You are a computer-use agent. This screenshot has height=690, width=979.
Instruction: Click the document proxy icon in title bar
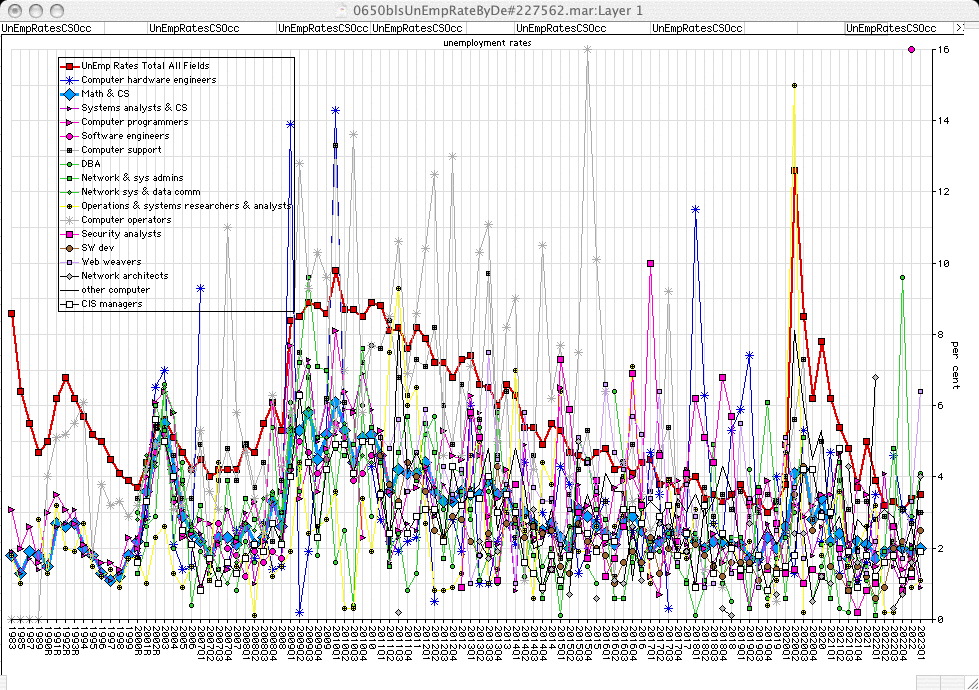pos(343,10)
